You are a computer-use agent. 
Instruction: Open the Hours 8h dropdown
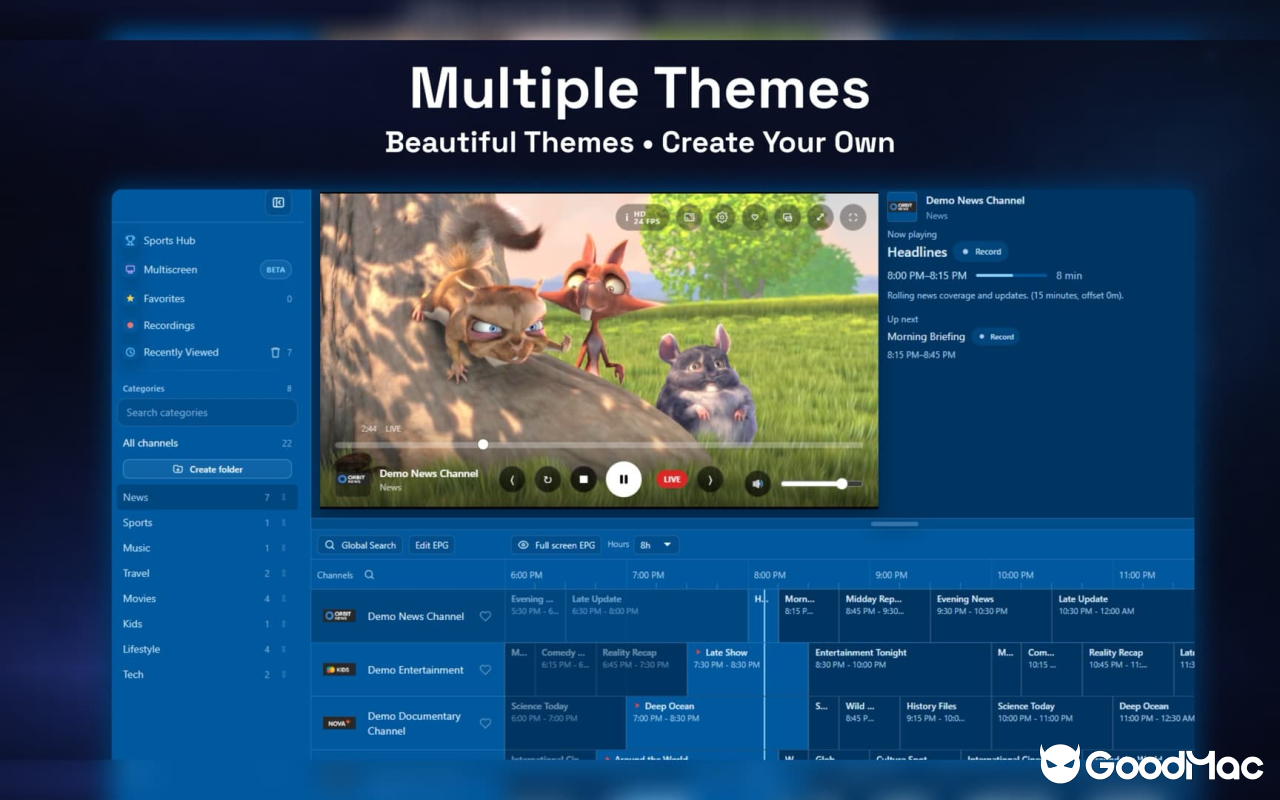click(657, 545)
